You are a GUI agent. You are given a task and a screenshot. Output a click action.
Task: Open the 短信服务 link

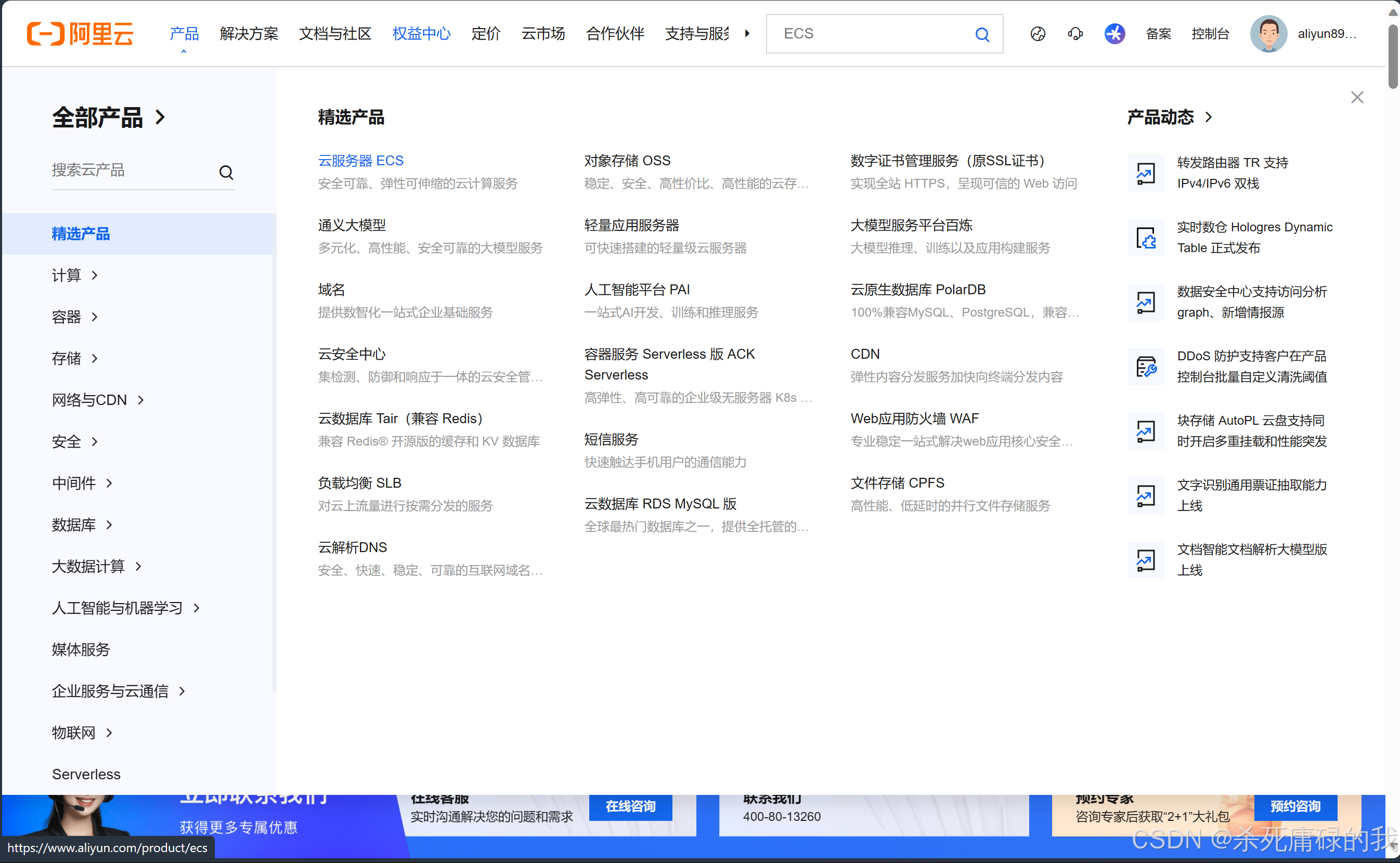click(611, 439)
